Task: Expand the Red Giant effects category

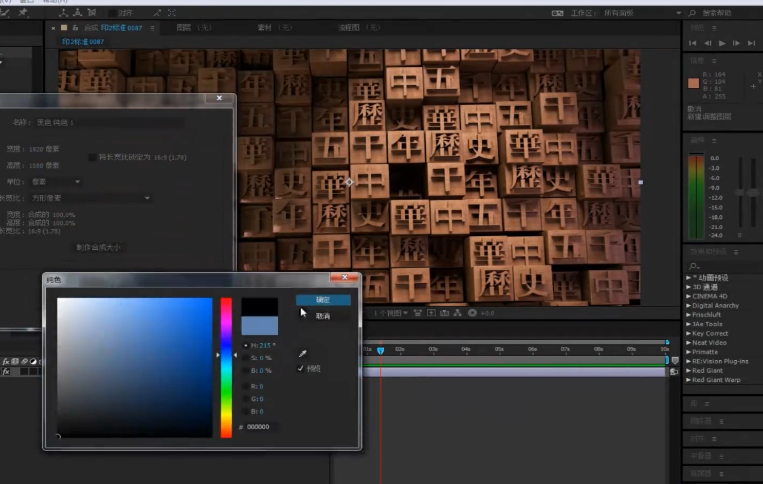Action: click(689, 369)
